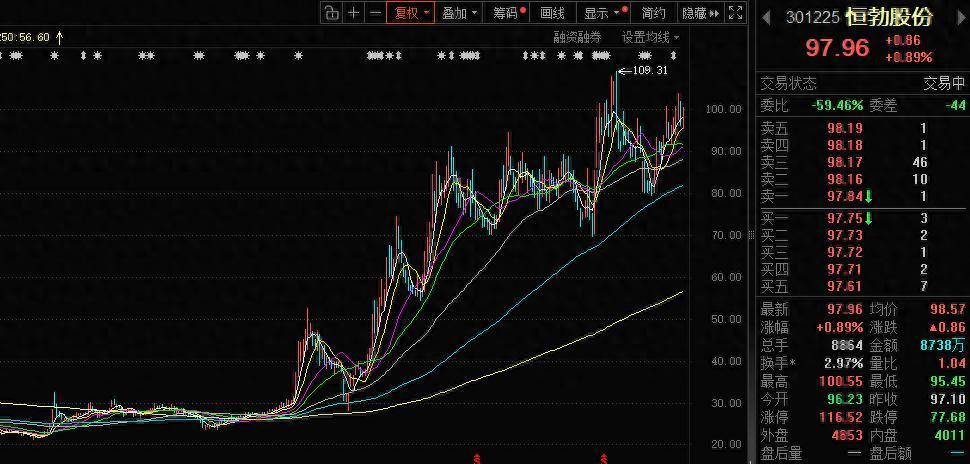This screenshot has height=464, width=970.
Task: Select the 融资融券 margin trading item
Action: click(x=578, y=37)
